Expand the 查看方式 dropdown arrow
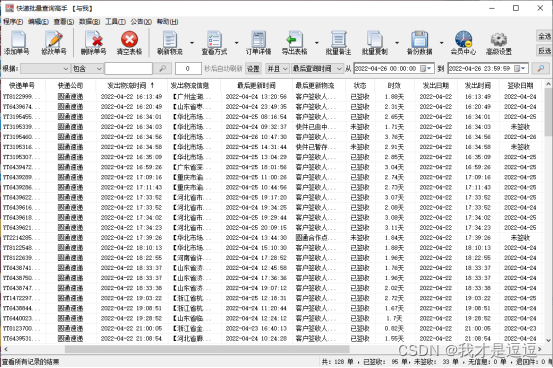Image resolution: width=553 pixels, height=368 pixels. click(x=236, y=43)
